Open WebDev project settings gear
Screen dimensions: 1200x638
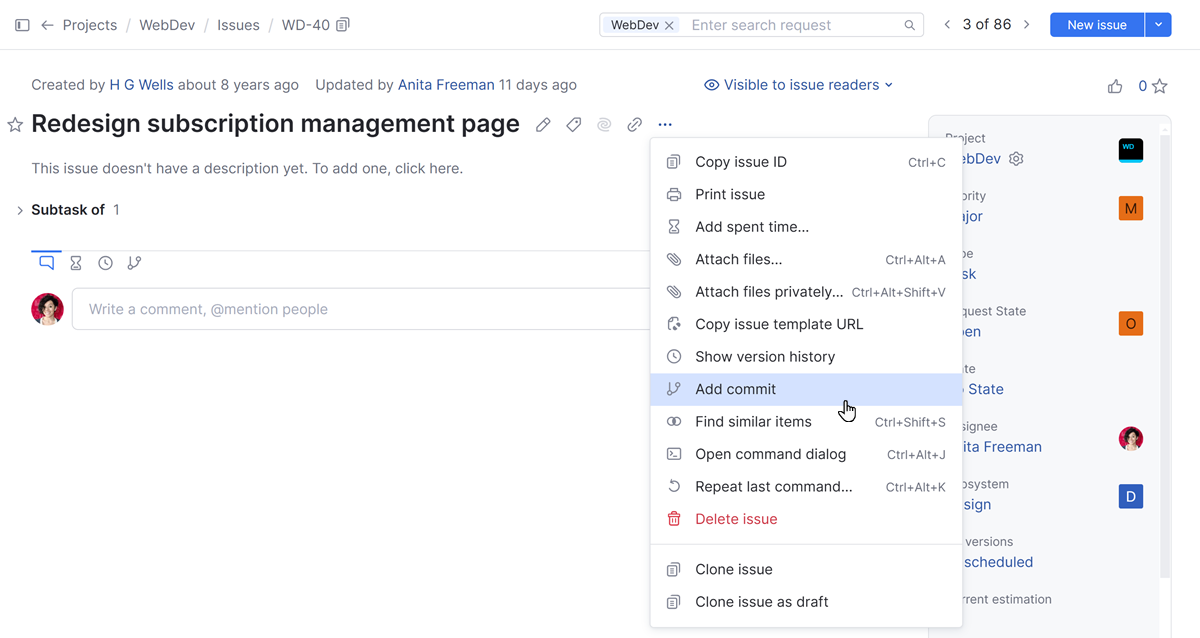(x=1016, y=158)
